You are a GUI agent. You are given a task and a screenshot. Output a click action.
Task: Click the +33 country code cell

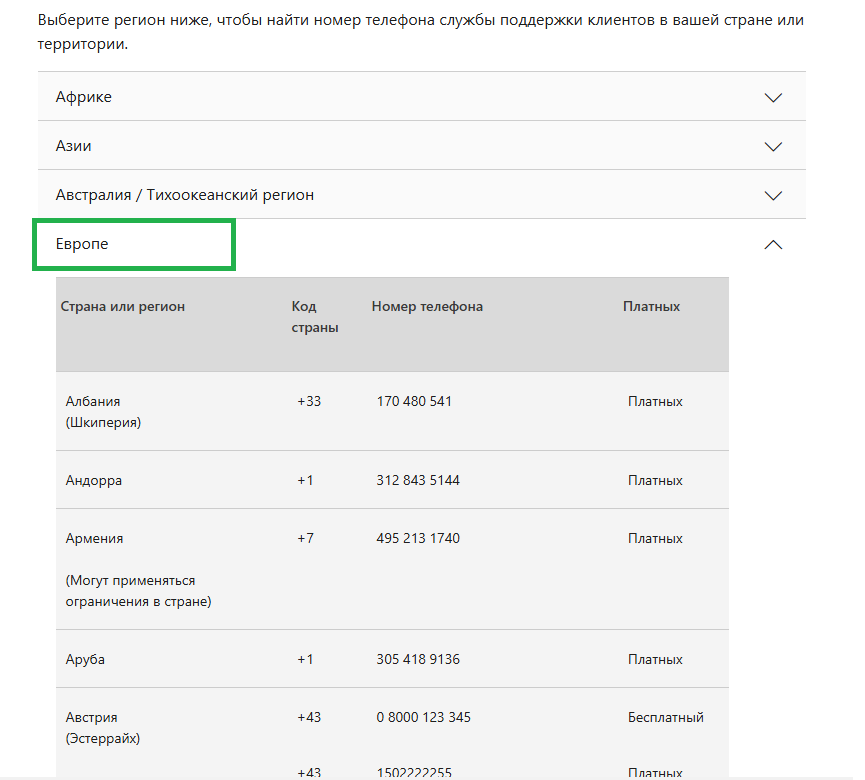pyautogui.click(x=309, y=401)
